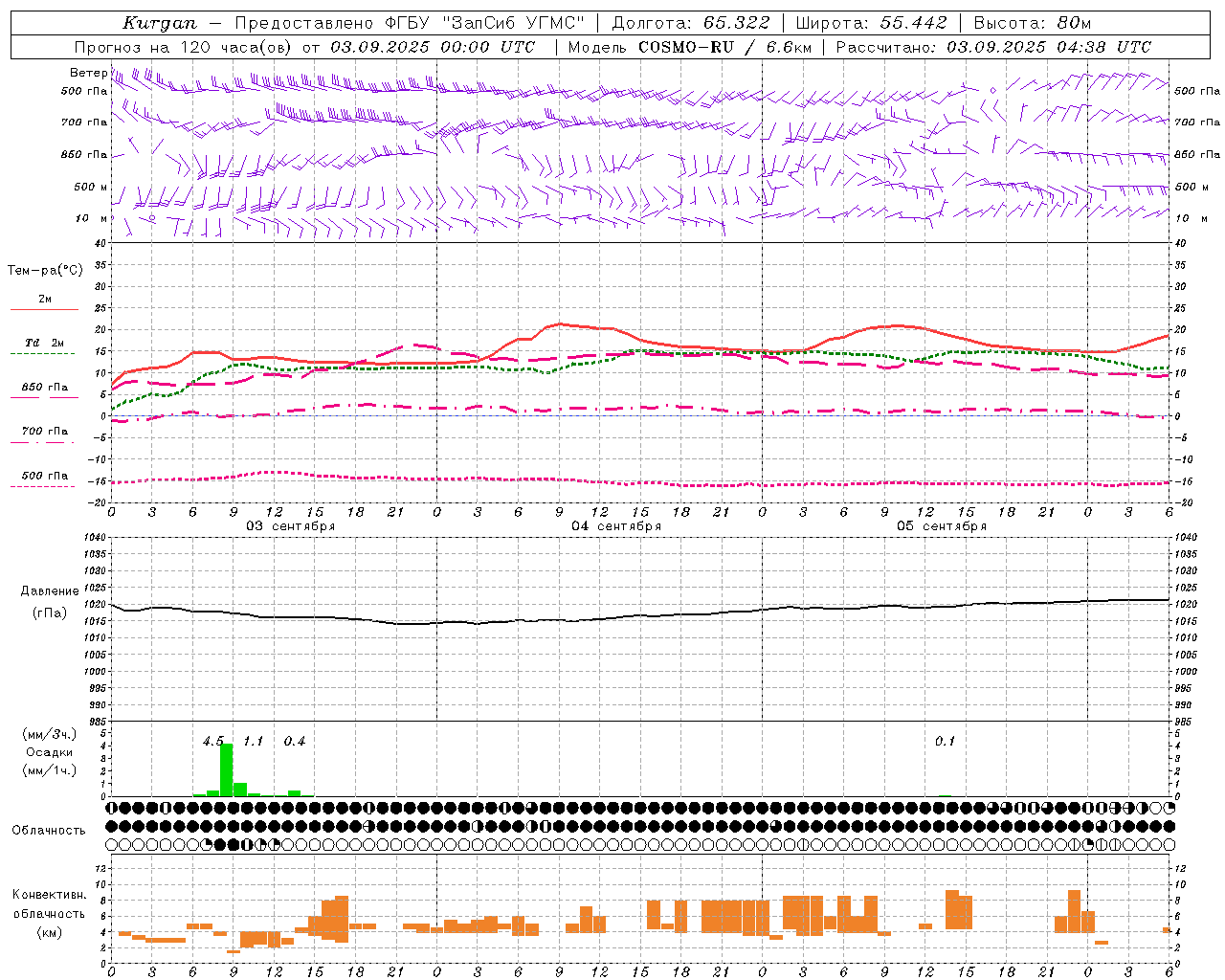Click the Широта: 55.442 value
Image resolution: width=1225 pixels, height=980 pixels.
[871, 23]
